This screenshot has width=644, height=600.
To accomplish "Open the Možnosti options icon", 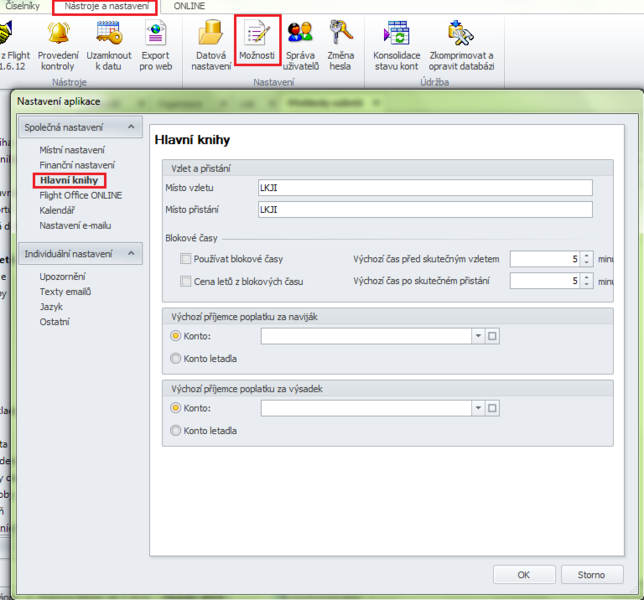I will tap(257, 36).
